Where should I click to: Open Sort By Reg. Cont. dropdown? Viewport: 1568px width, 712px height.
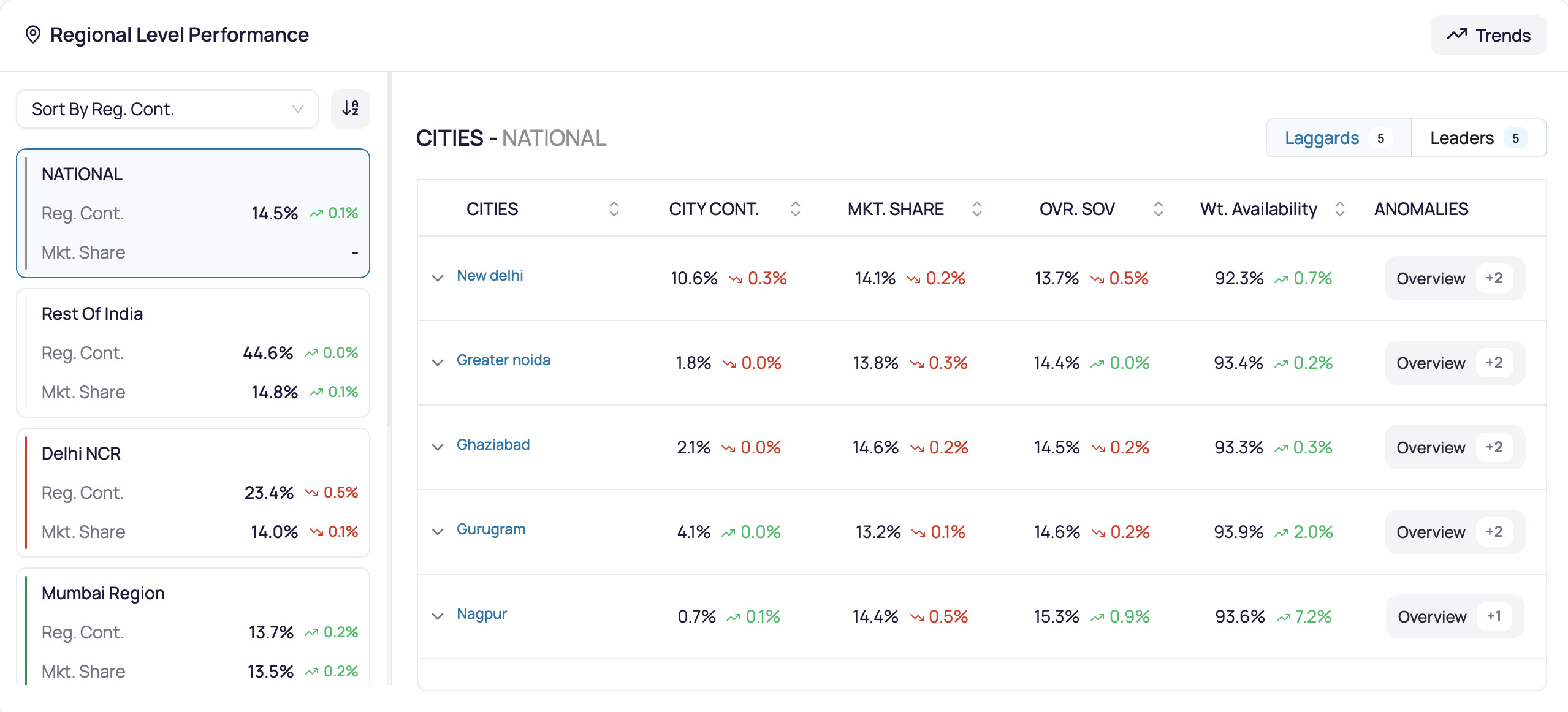coord(167,109)
